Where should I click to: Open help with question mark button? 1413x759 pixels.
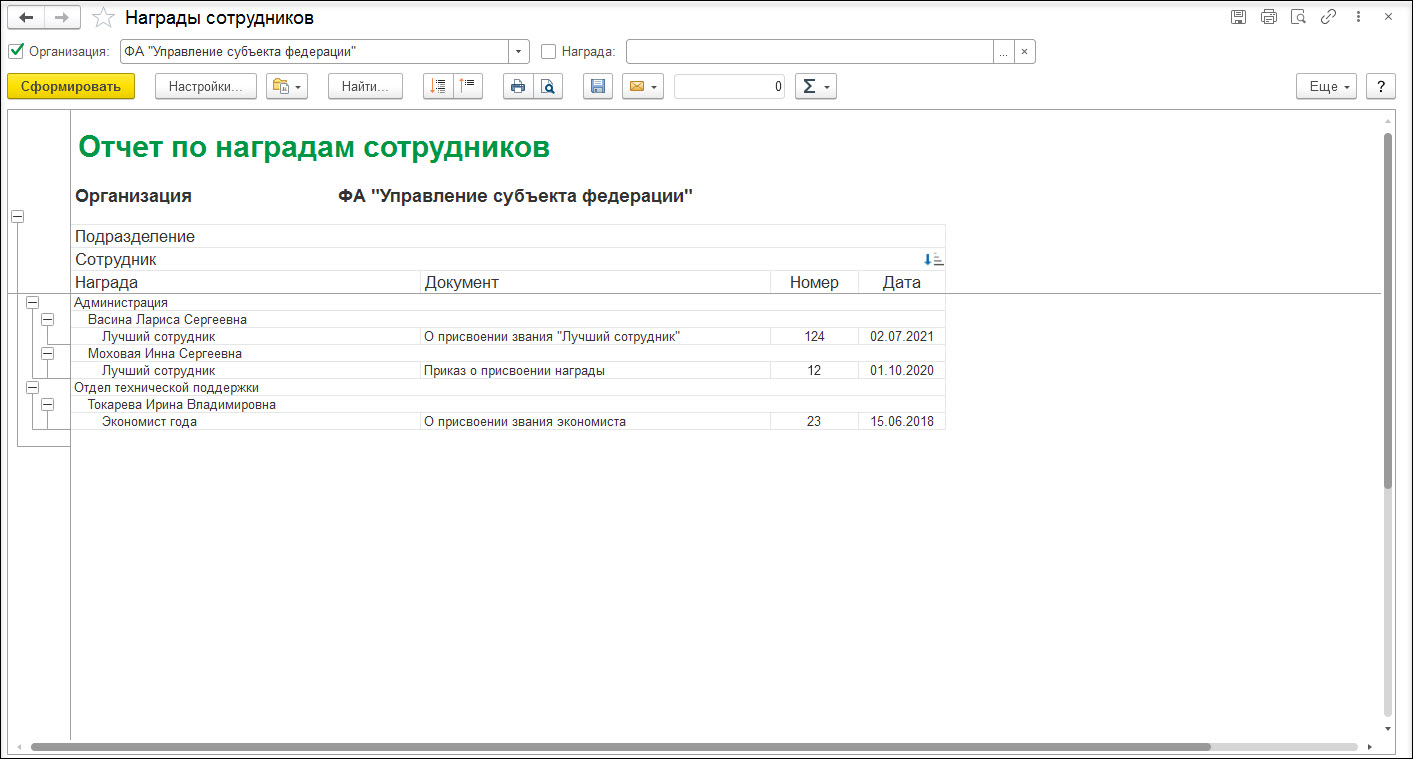[1381, 87]
